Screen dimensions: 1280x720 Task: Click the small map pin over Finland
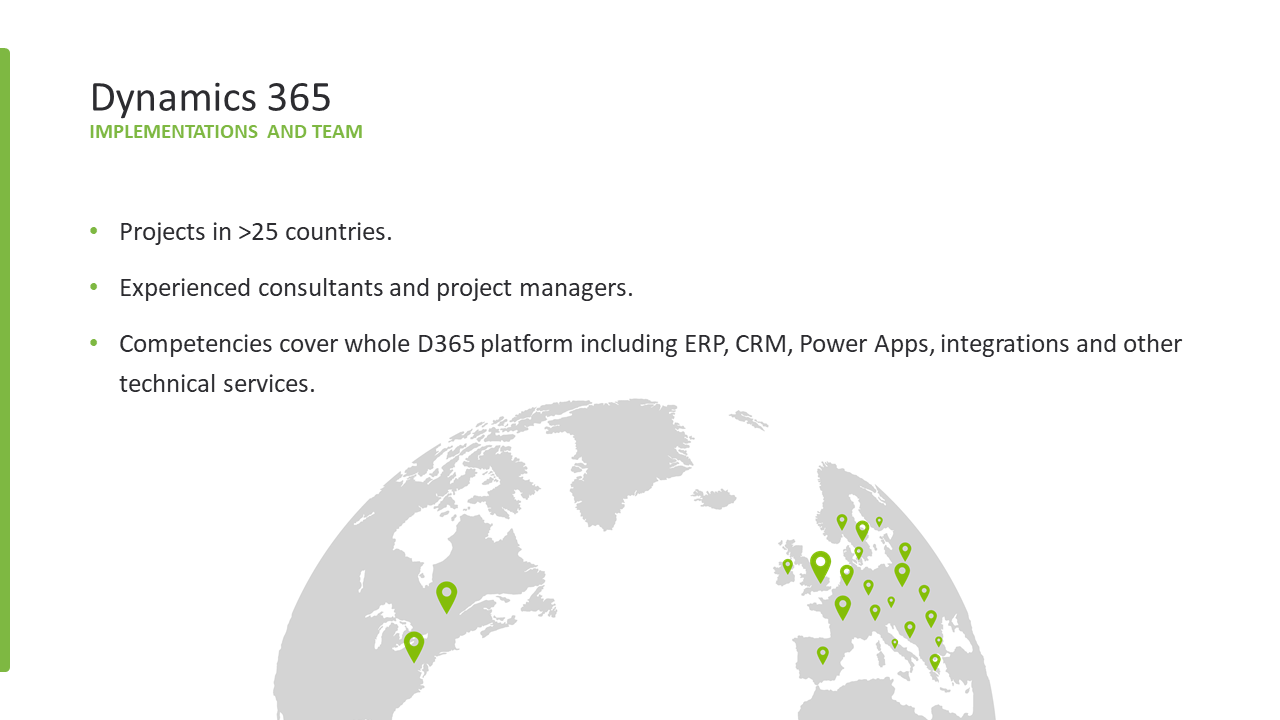(879, 521)
